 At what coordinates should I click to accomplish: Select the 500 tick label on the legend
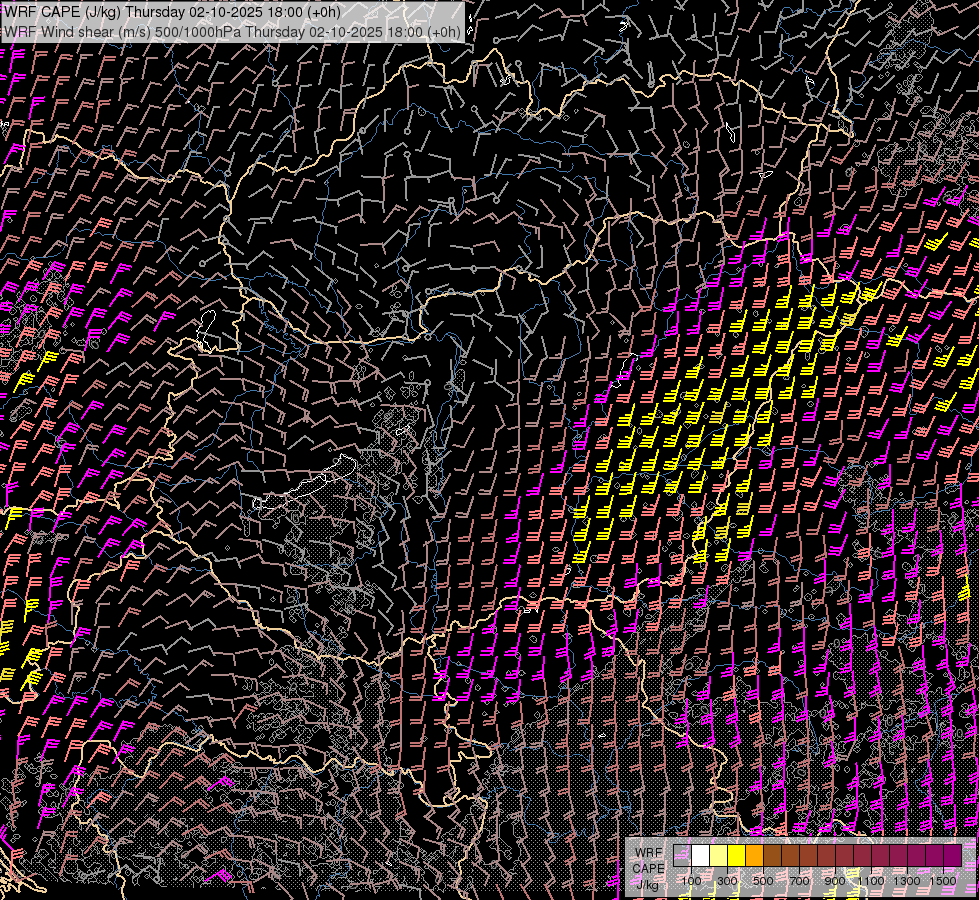click(x=763, y=880)
